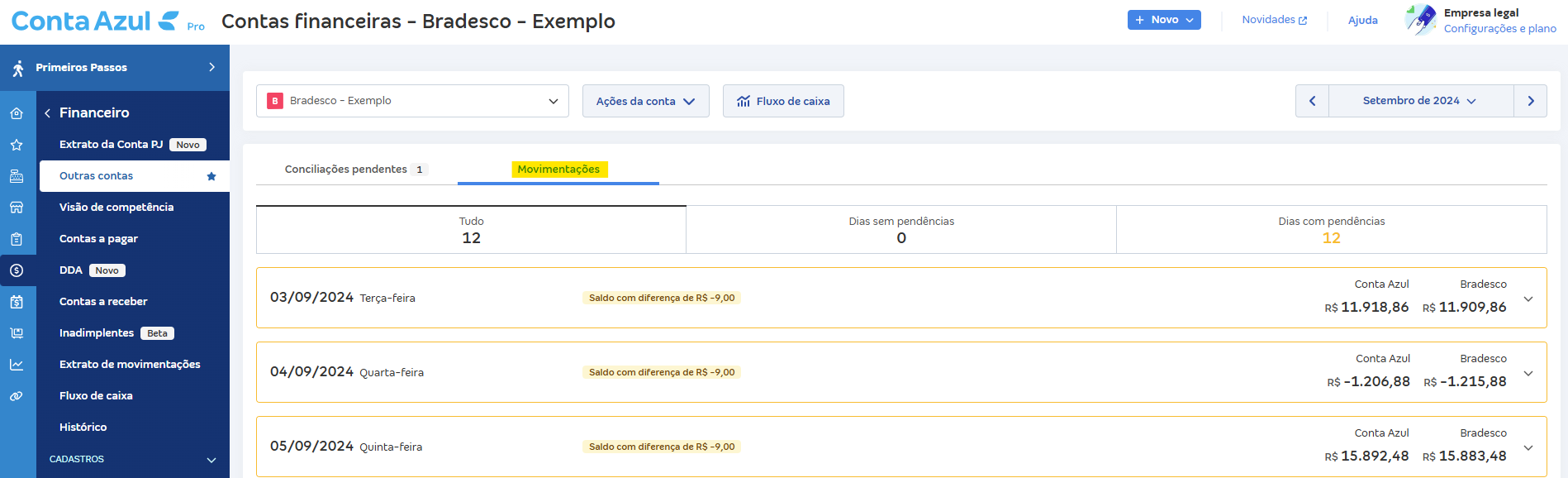Open Configurações e plano link

[x=1499, y=29]
